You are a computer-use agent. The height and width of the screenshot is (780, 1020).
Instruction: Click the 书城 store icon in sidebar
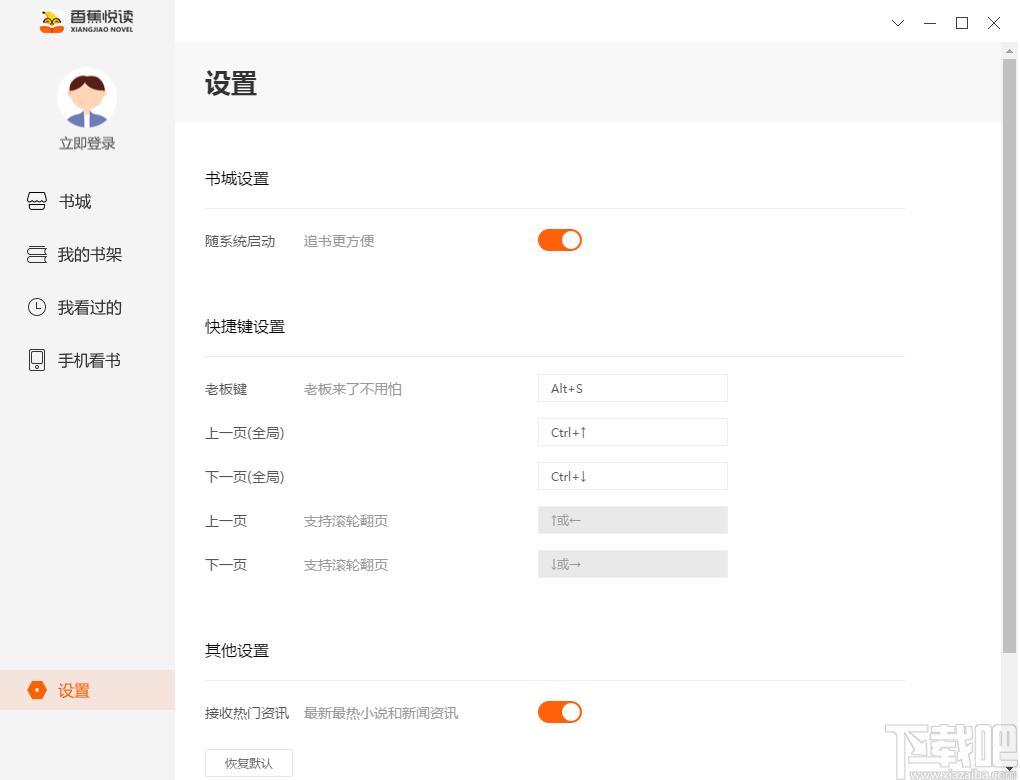37,201
